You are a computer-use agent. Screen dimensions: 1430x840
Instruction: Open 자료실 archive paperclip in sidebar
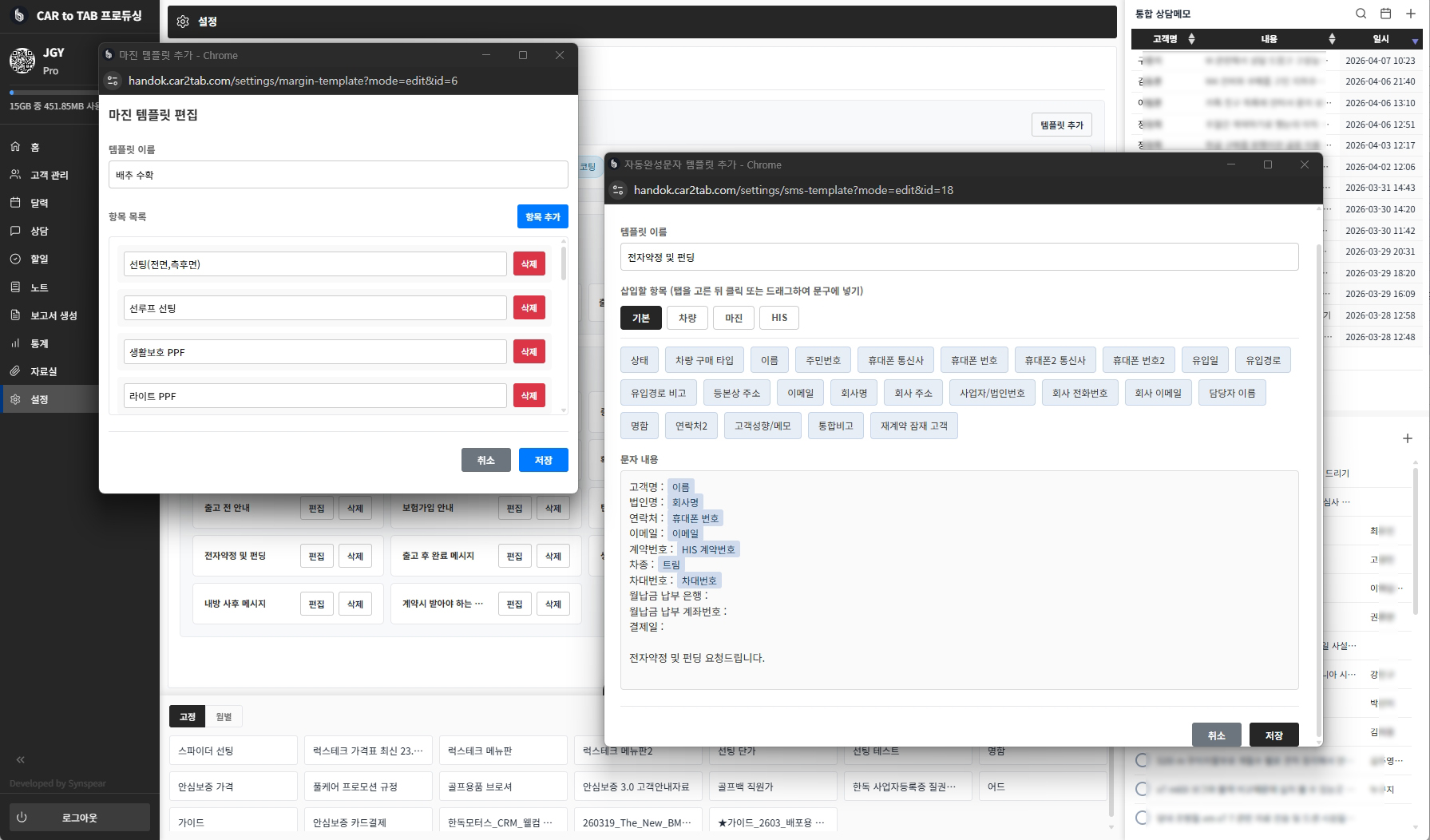tap(15, 371)
